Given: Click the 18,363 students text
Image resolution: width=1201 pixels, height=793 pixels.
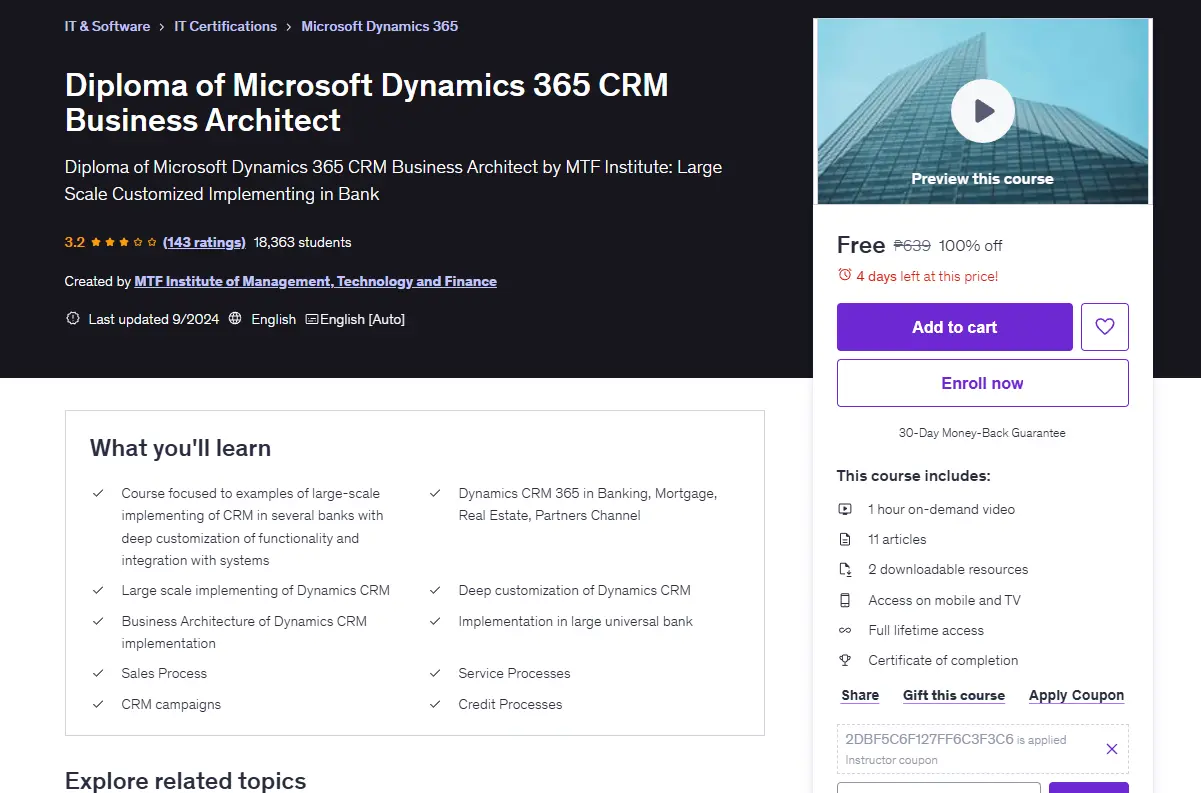Looking at the screenshot, I should (x=303, y=242).
